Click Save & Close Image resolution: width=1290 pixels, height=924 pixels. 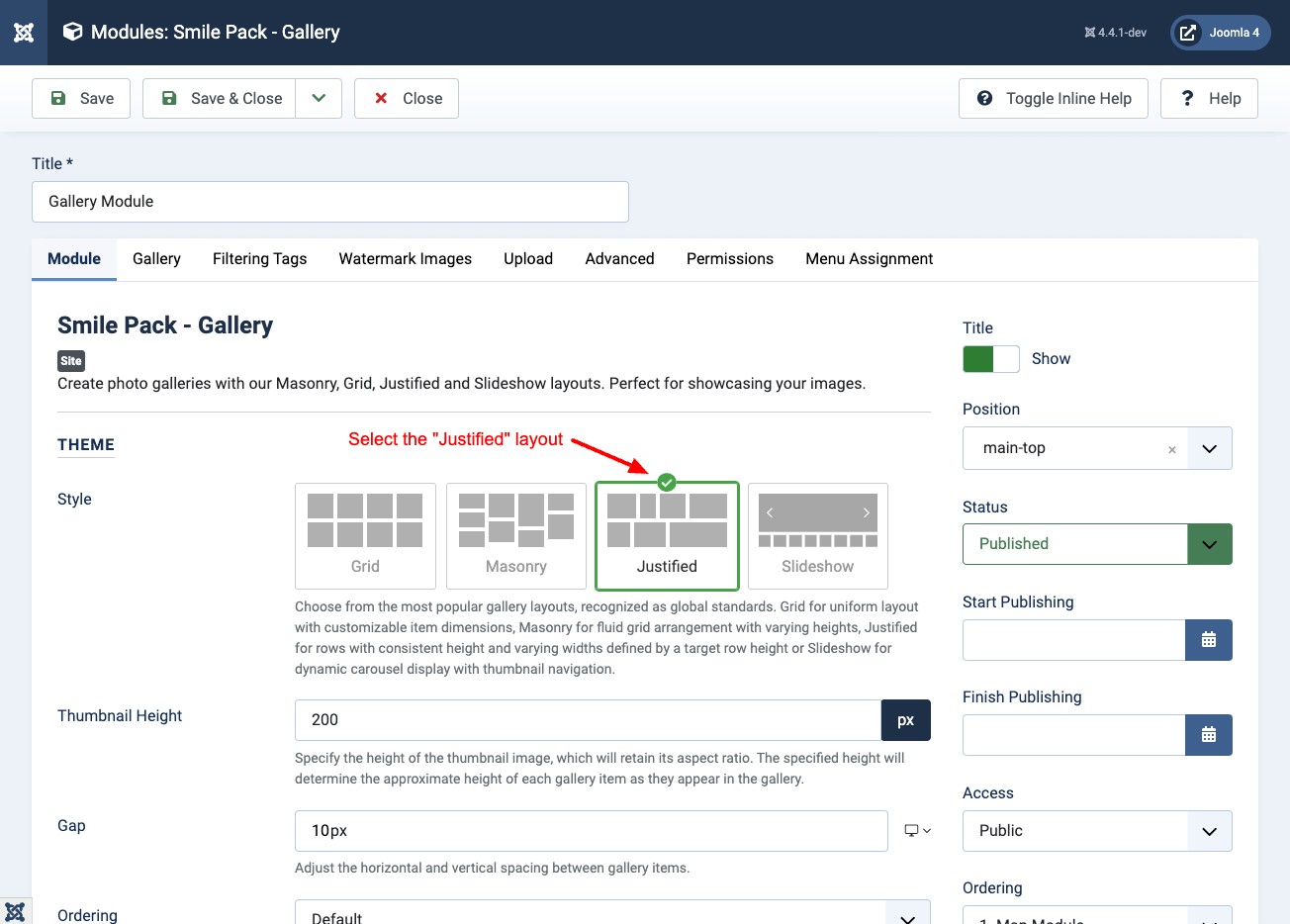pos(220,98)
